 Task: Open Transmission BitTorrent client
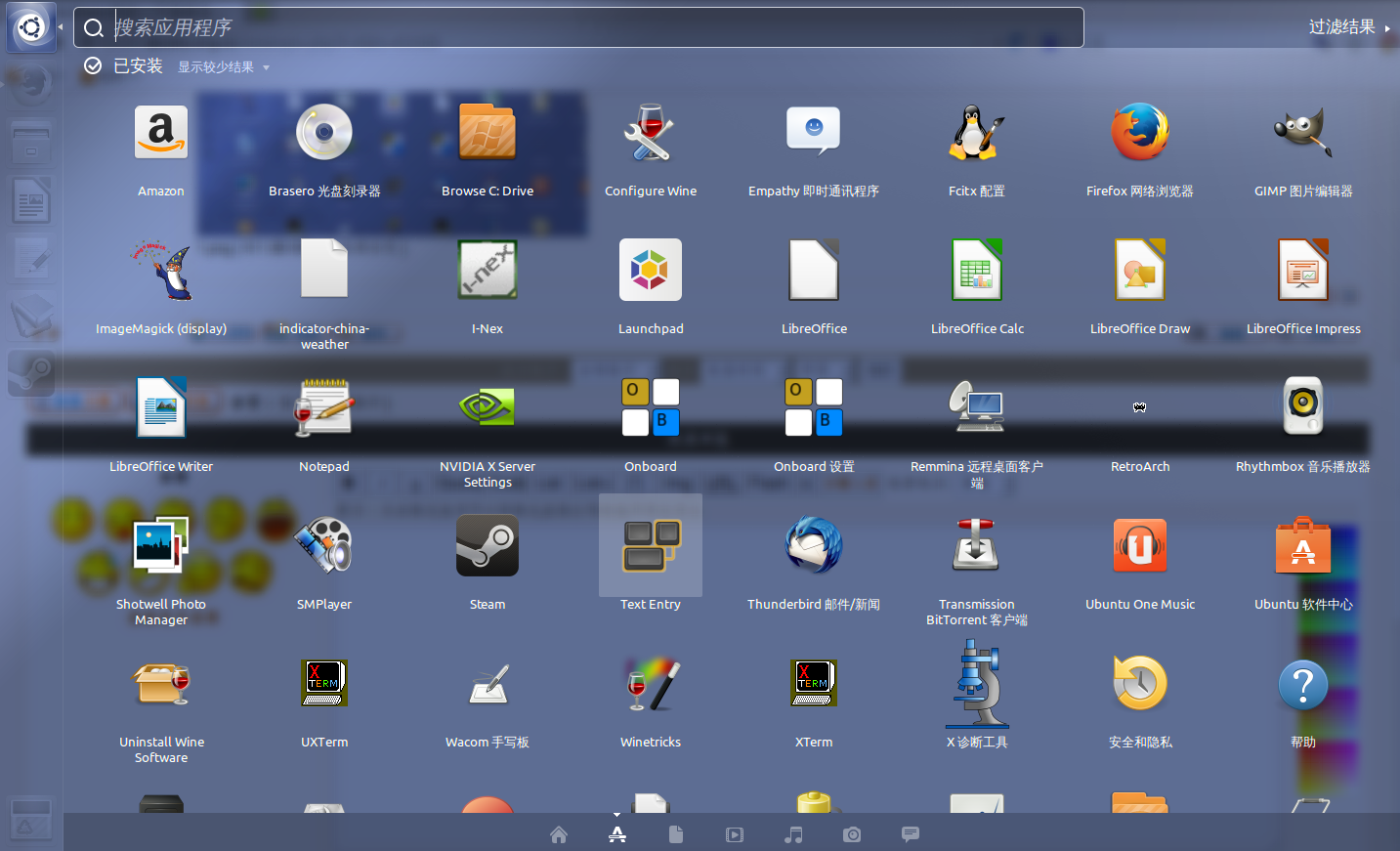coord(977,546)
